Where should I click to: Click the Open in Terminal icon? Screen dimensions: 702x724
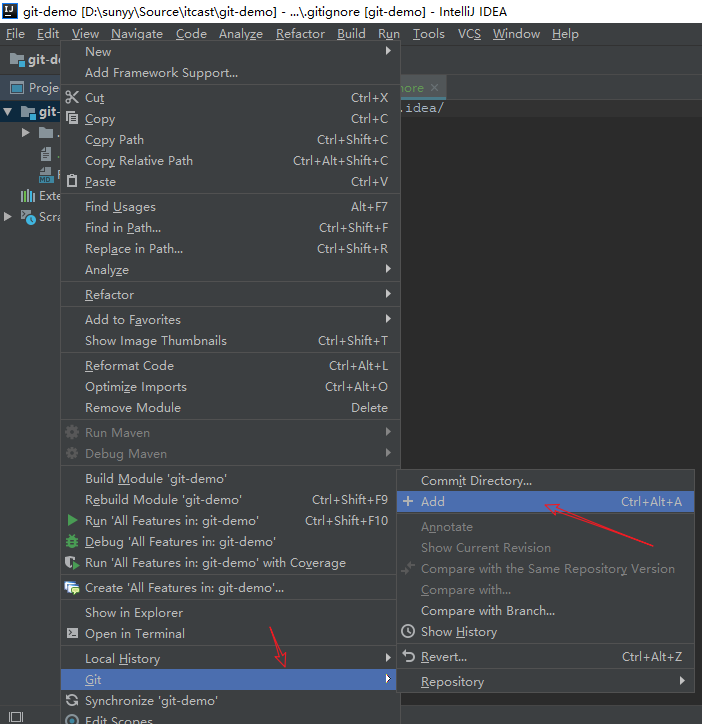click(72, 634)
